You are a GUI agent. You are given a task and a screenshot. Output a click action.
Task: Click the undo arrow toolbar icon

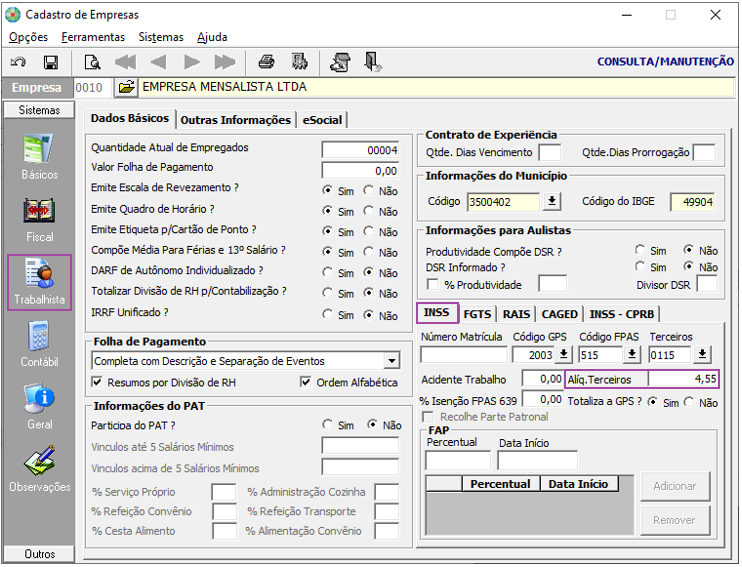tap(18, 62)
